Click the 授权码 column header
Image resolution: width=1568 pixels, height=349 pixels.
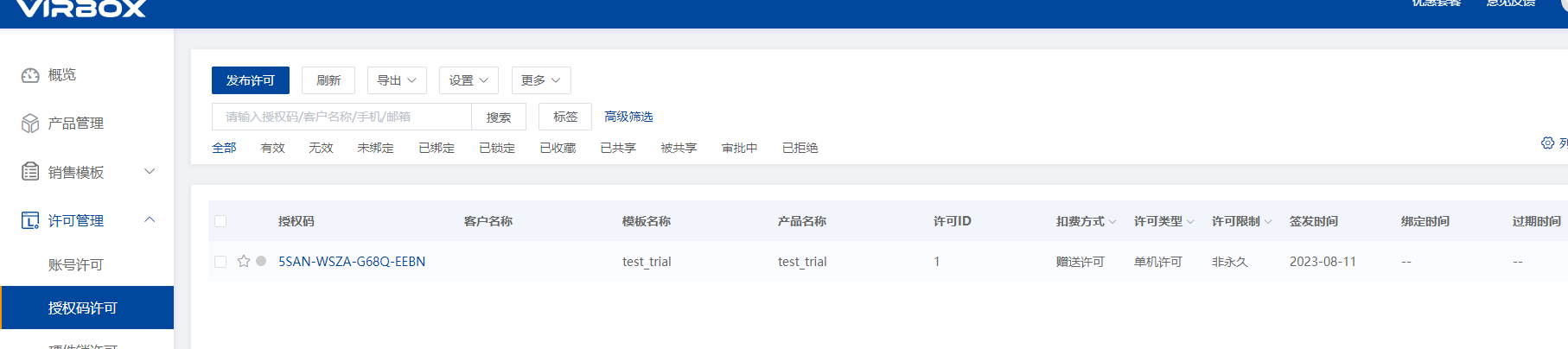click(x=296, y=221)
